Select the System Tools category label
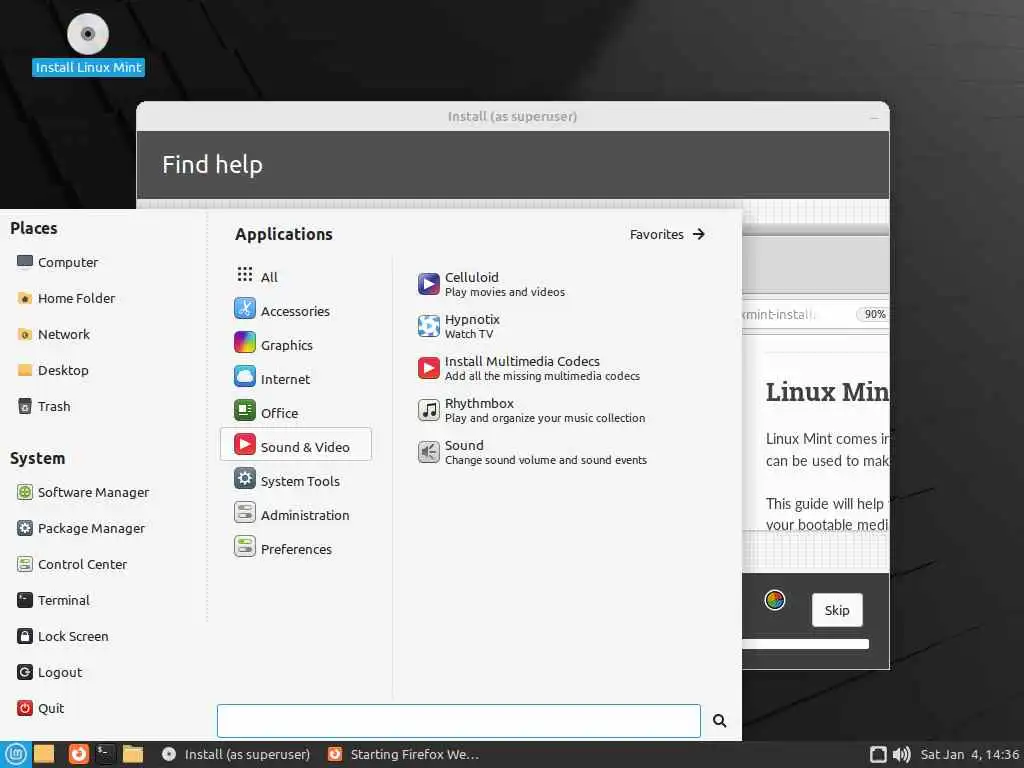1024x768 pixels. pos(300,481)
